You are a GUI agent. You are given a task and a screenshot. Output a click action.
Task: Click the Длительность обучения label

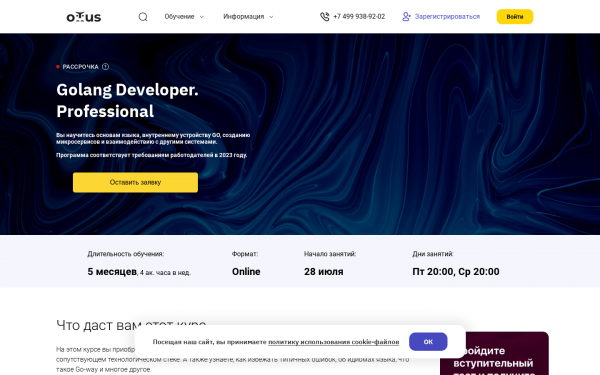[126, 254]
